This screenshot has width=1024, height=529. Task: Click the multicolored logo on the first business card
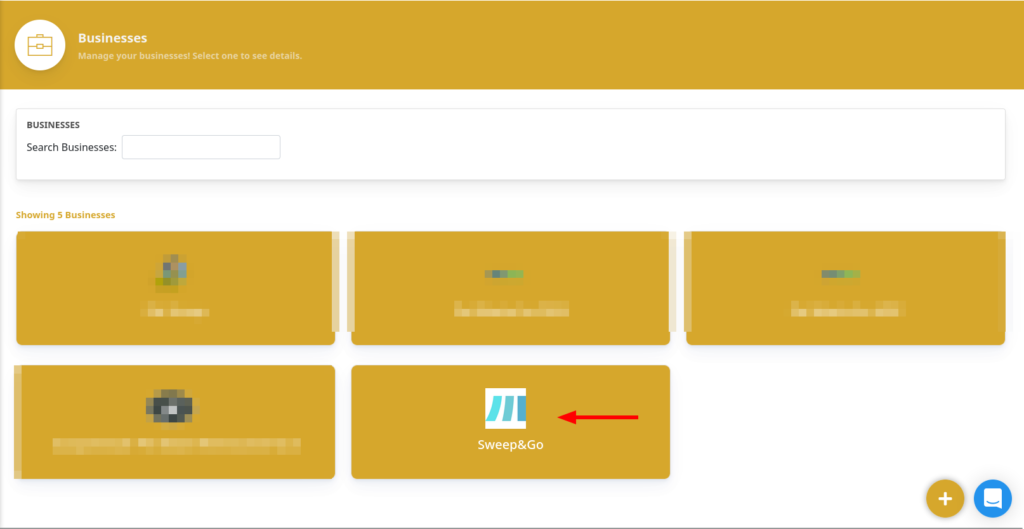(172, 271)
